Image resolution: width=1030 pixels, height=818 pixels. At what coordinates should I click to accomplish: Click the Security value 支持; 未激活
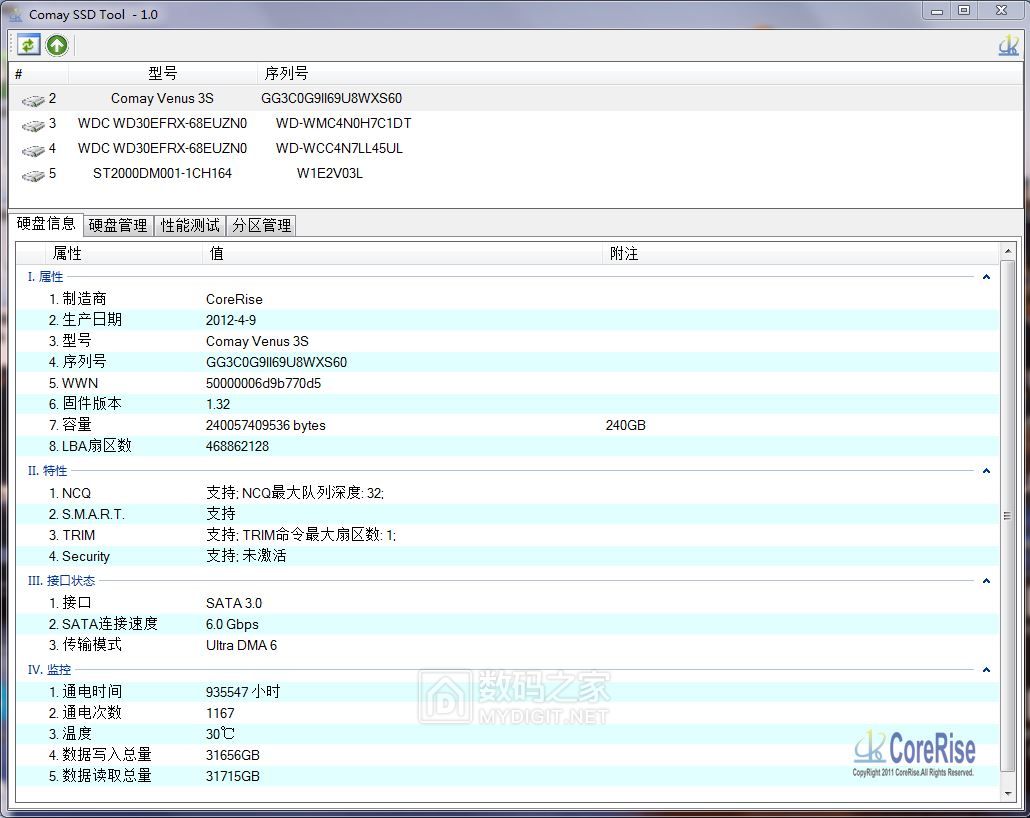[246, 556]
